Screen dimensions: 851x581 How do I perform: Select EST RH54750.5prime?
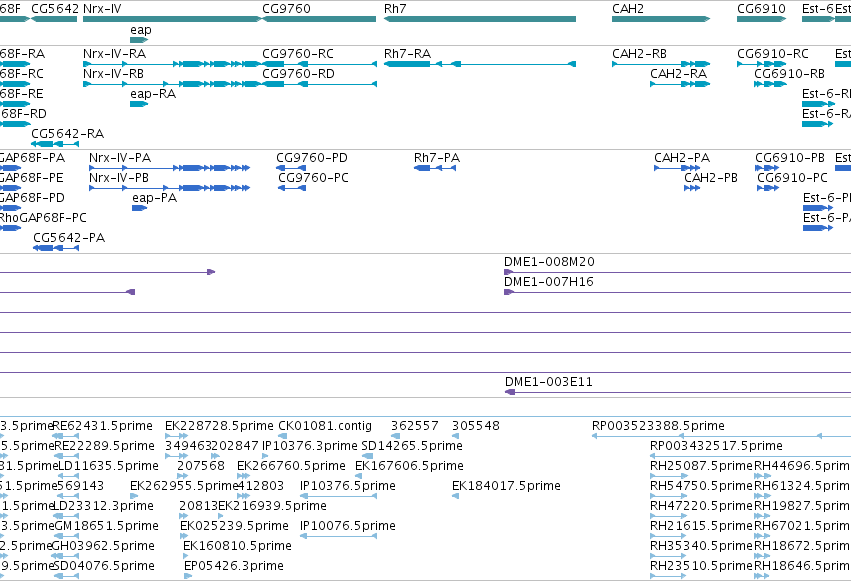click(669, 496)
